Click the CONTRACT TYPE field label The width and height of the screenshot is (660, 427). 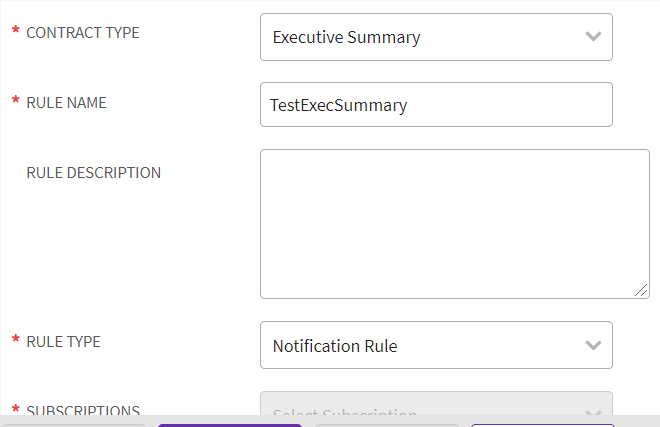pyautogui.click(x=82, y=33)
